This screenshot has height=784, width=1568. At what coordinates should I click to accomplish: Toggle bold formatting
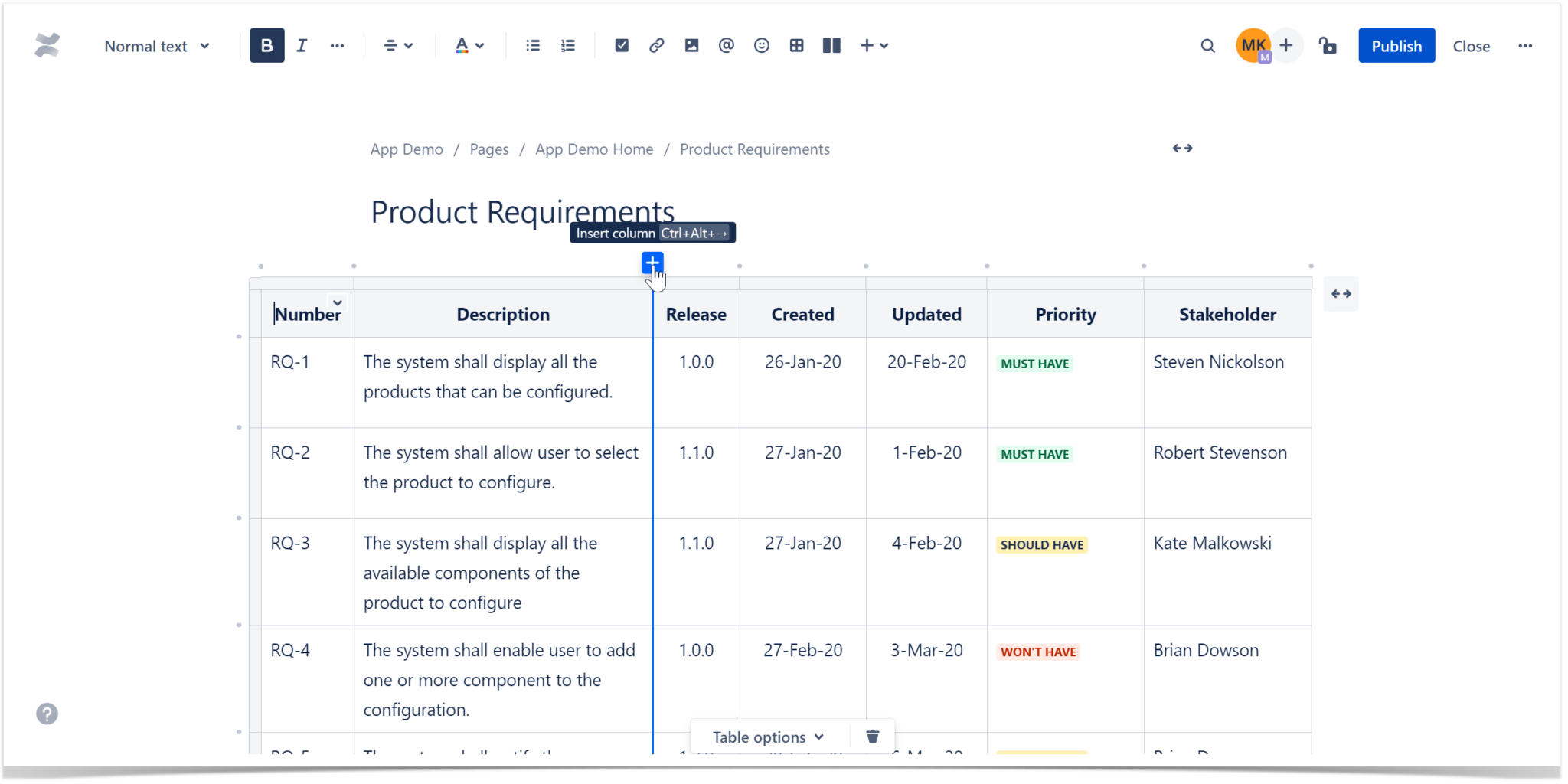coord(266,45)
